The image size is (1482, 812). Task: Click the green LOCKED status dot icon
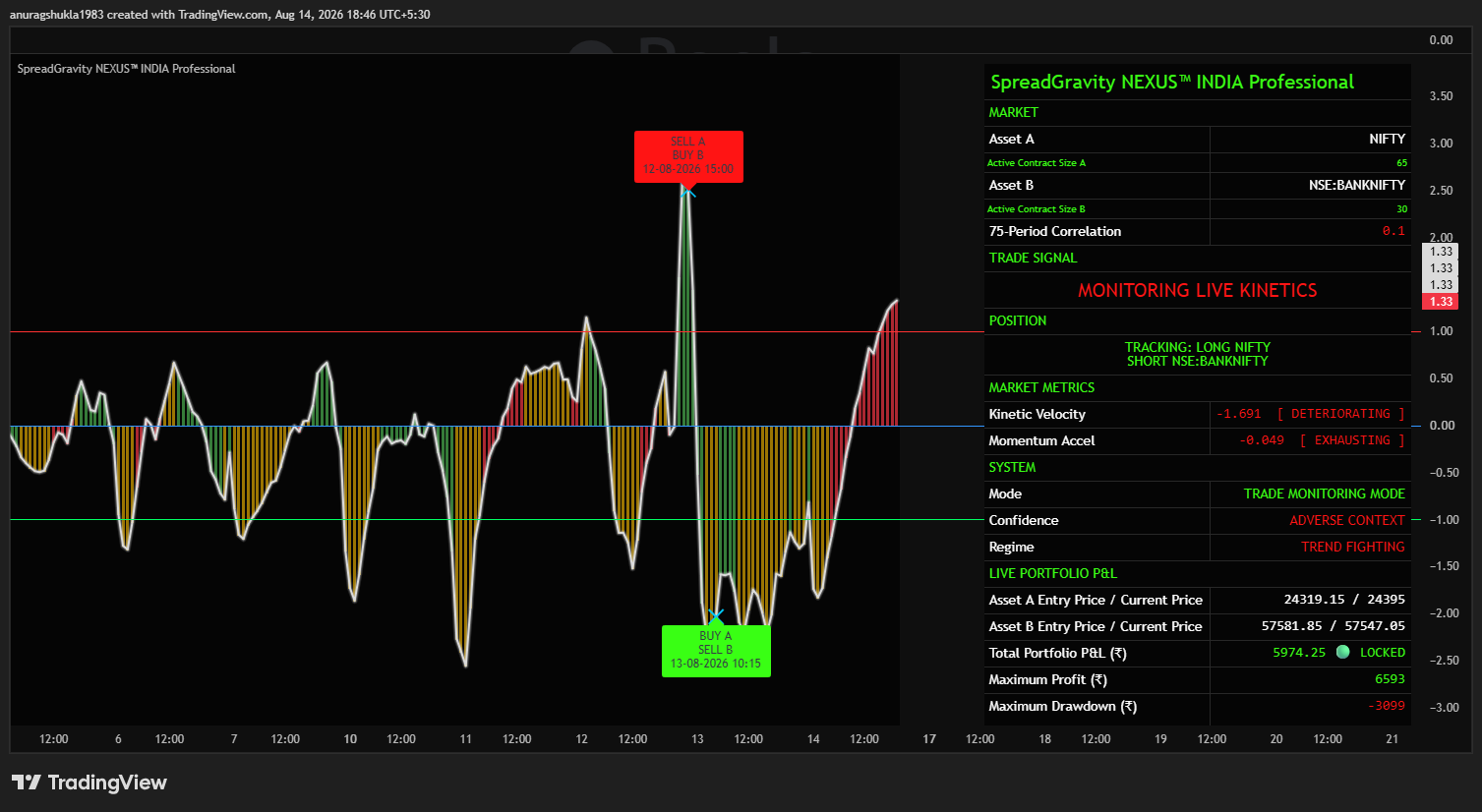tap(1342, 652)
